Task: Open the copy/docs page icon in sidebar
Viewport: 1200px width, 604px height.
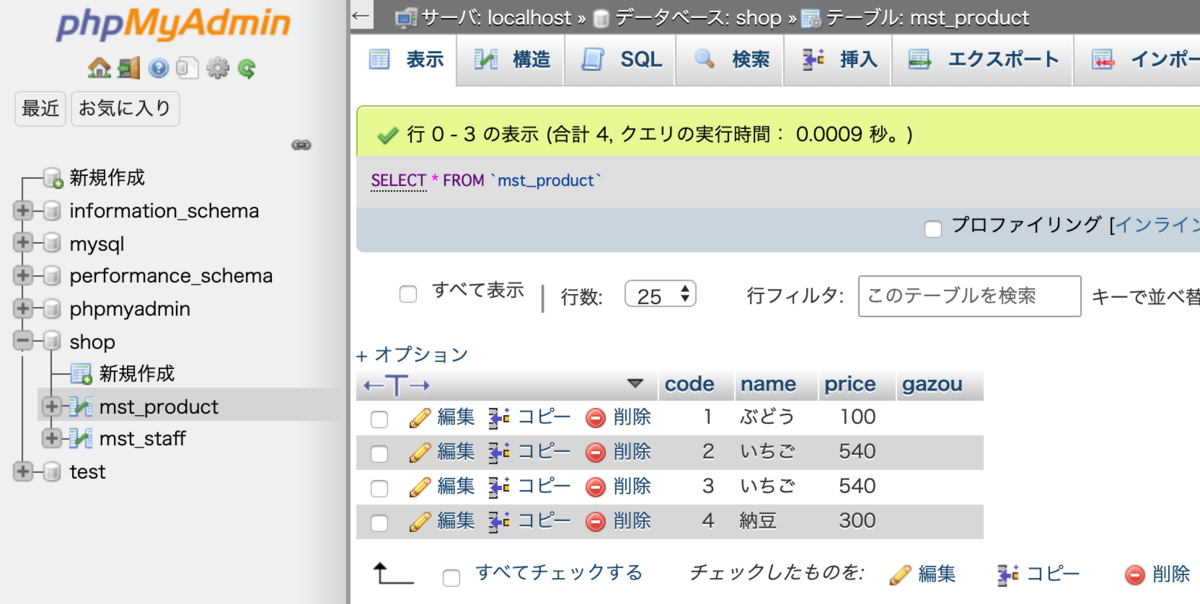Action: [x=187, y=68]
